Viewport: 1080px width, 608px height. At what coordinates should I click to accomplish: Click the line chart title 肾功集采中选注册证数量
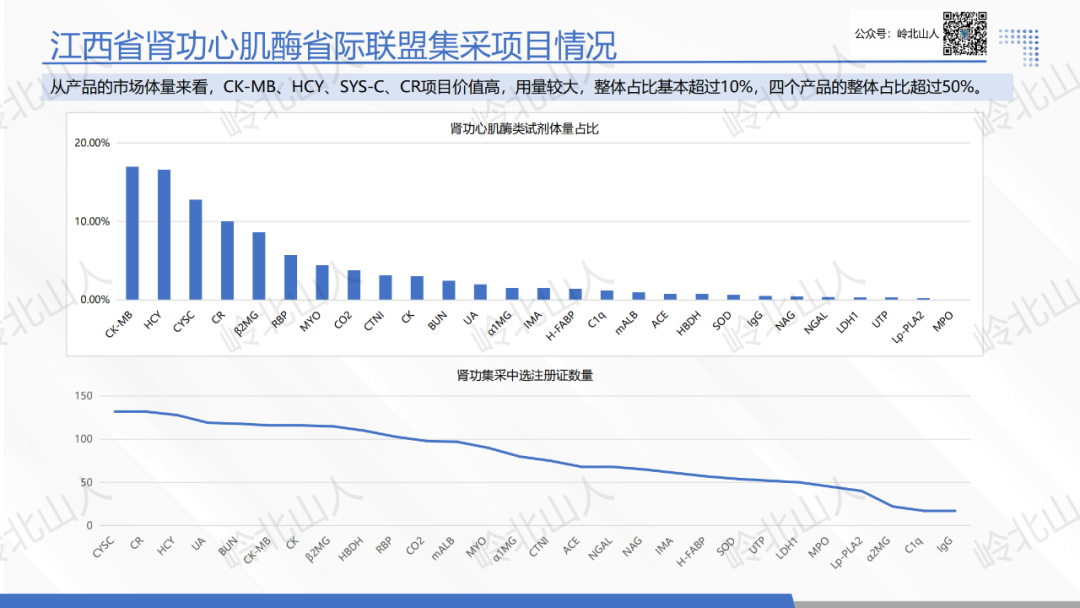(x=525, y=375)
